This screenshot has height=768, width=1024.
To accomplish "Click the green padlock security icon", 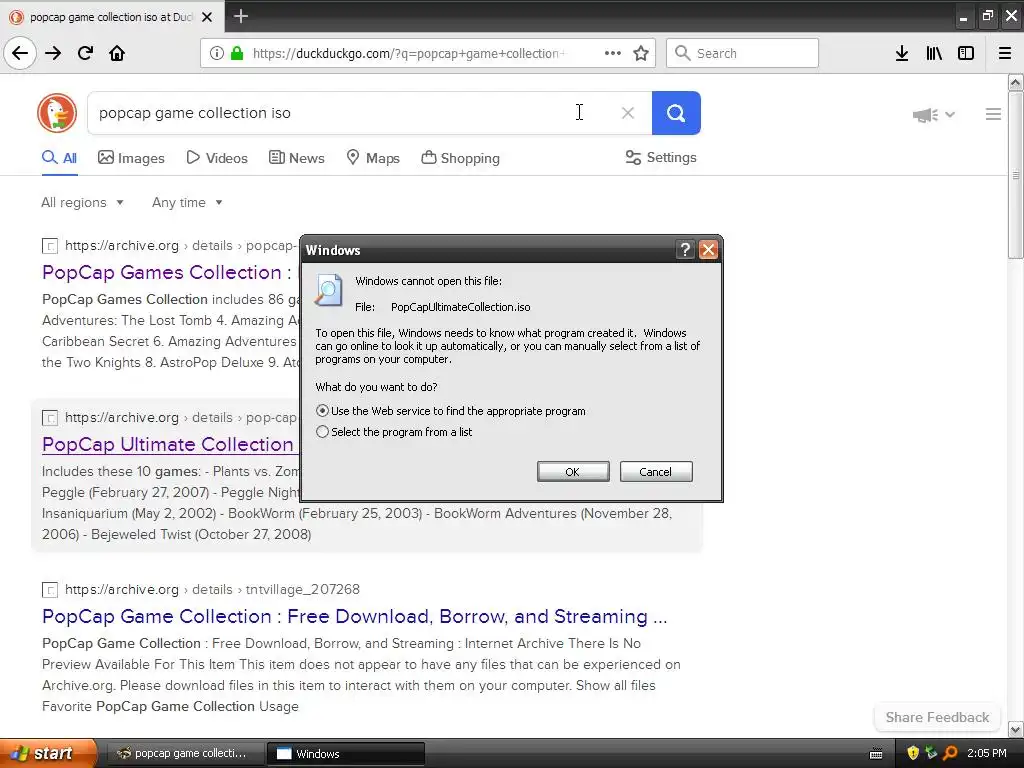I will click(237, 53).
